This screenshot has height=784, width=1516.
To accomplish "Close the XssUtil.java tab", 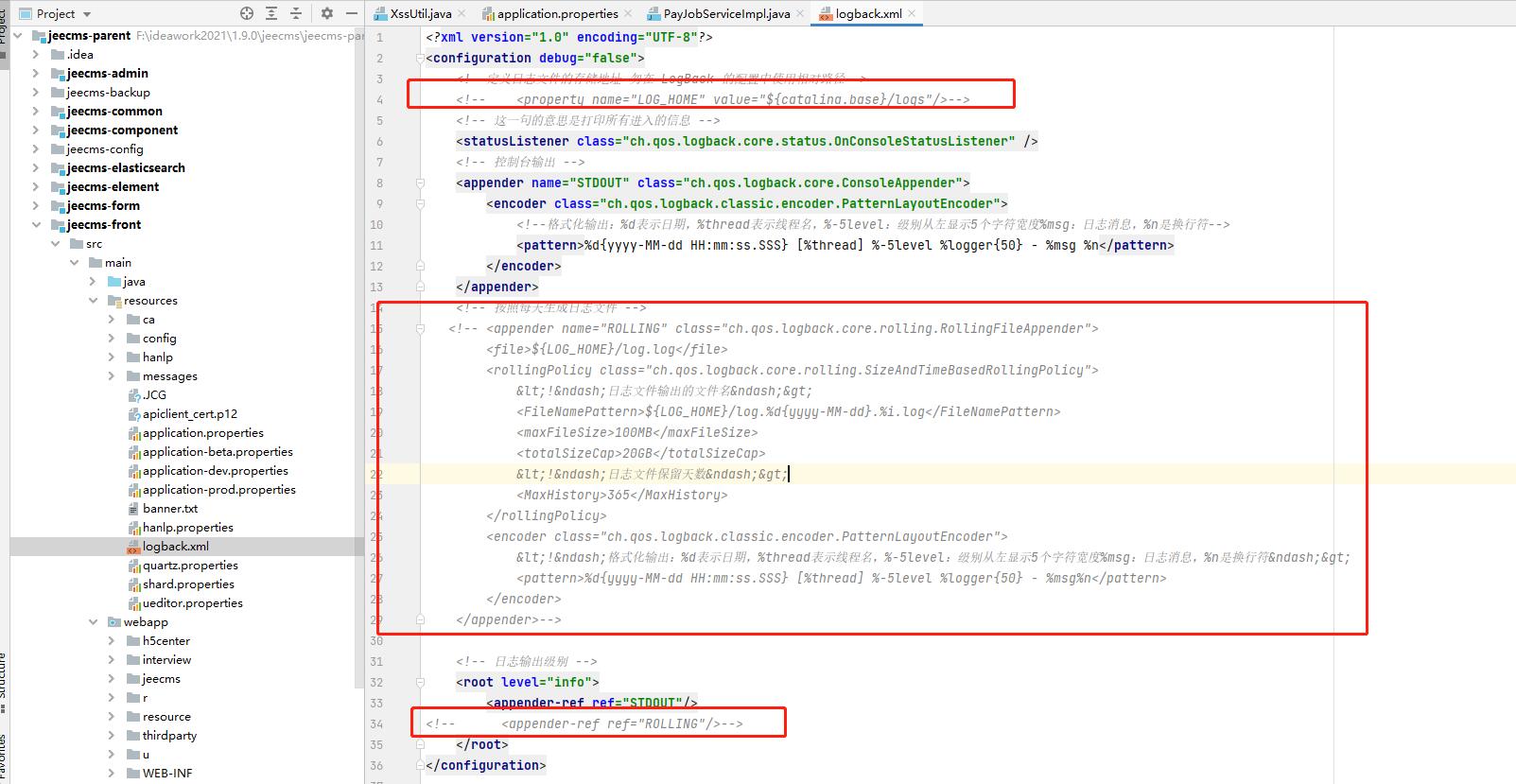I will click(462, 14).
